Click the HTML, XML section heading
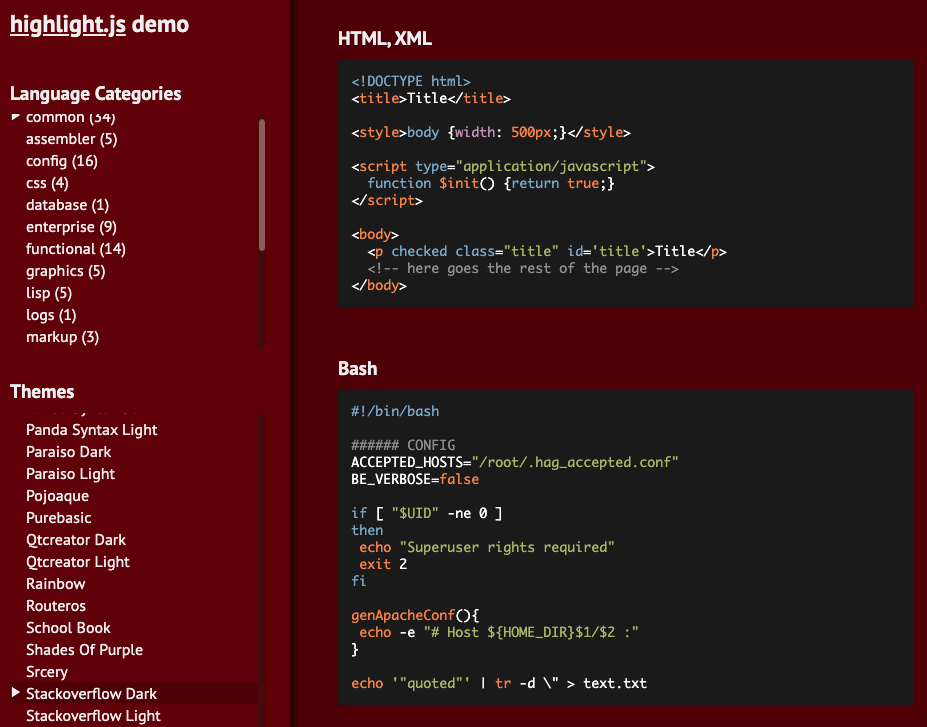Screen dimensions: 927x727 coord(385,38)
